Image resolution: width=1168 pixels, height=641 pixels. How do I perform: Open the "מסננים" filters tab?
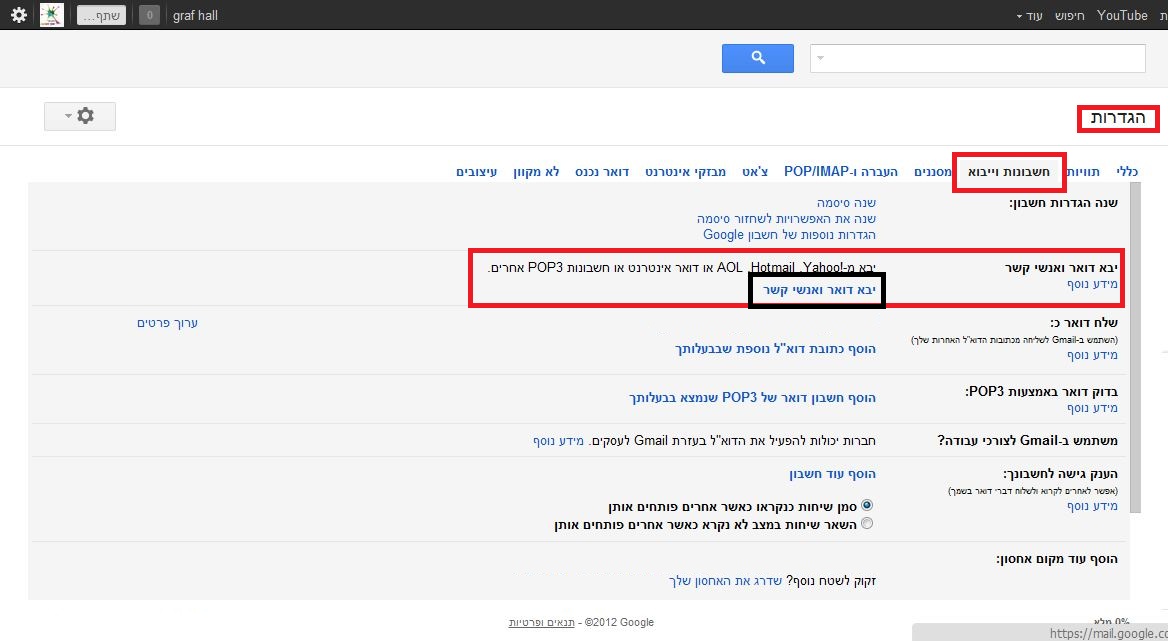pyautogui.click(x=933, y=172)
